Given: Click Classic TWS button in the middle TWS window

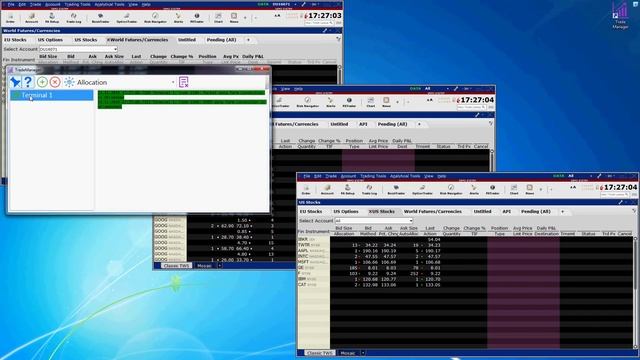Looking at the screenshot, I should (176, 266).
